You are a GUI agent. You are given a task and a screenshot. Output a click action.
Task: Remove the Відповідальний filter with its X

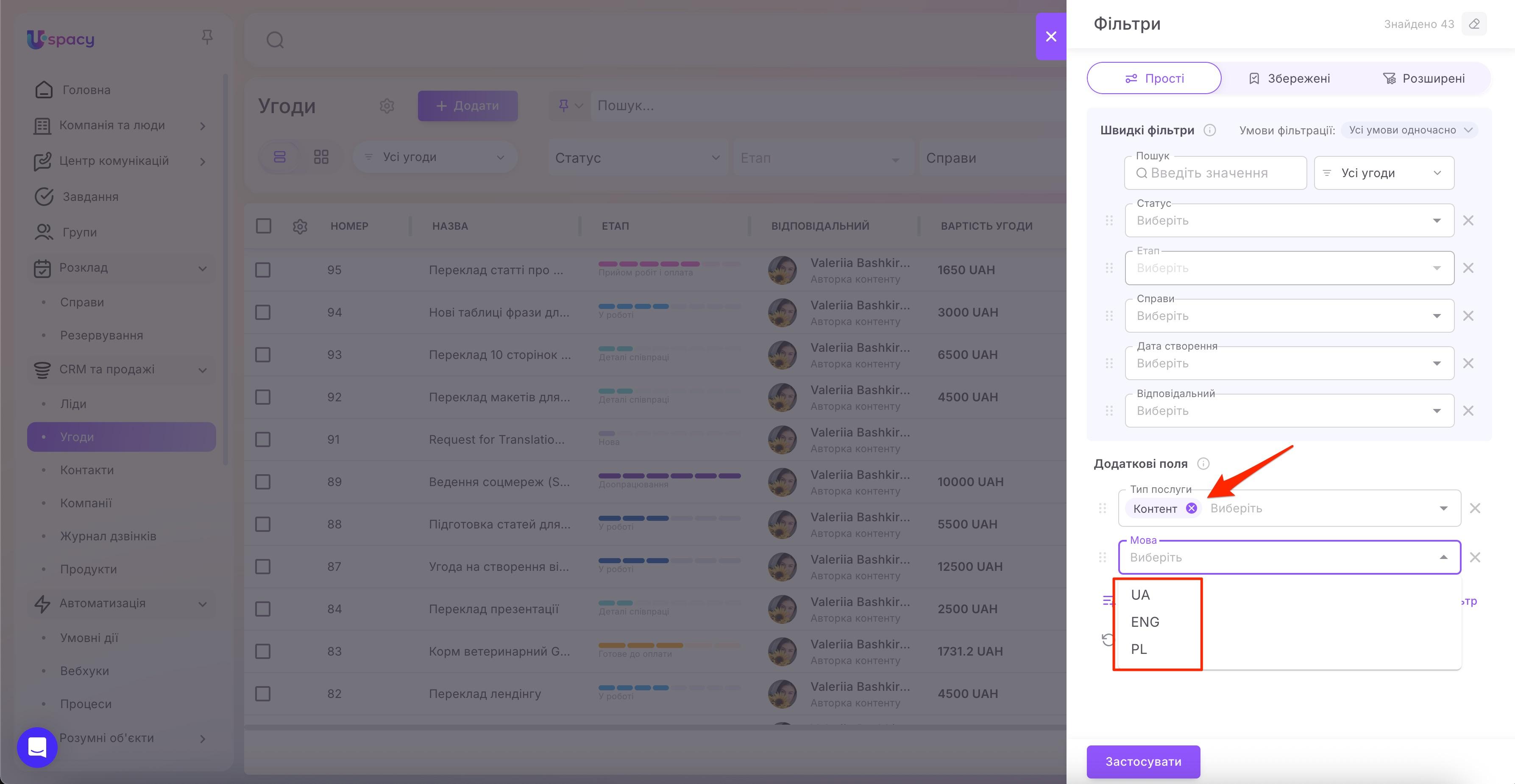[1468, 411]
